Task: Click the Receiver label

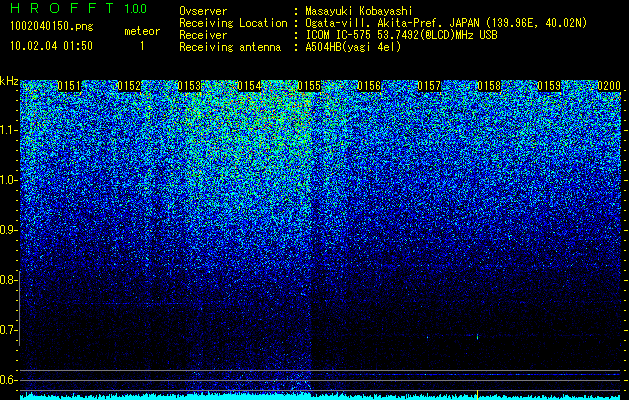Action: (203, 35)
